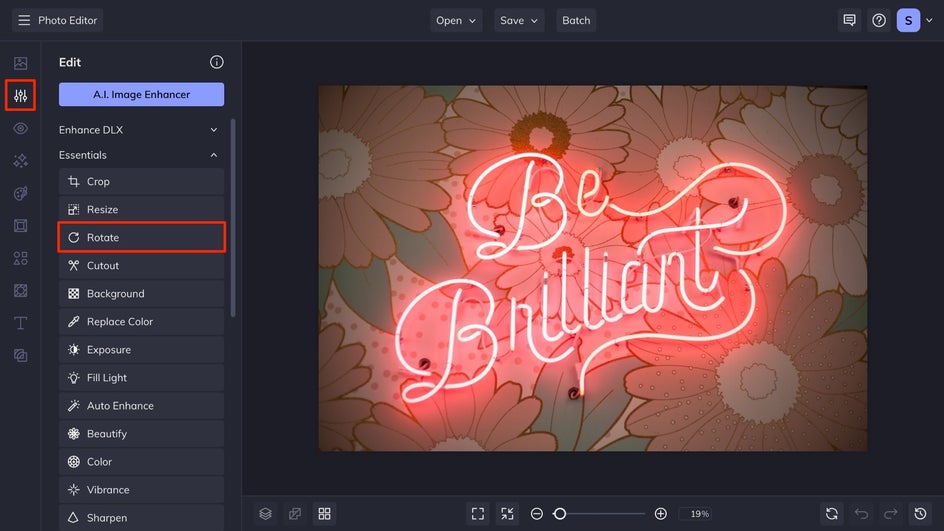This screenshot has height=531, width=944.
Task: Open the Text tool sidebar icon
Action: click(x=20, y=323)
